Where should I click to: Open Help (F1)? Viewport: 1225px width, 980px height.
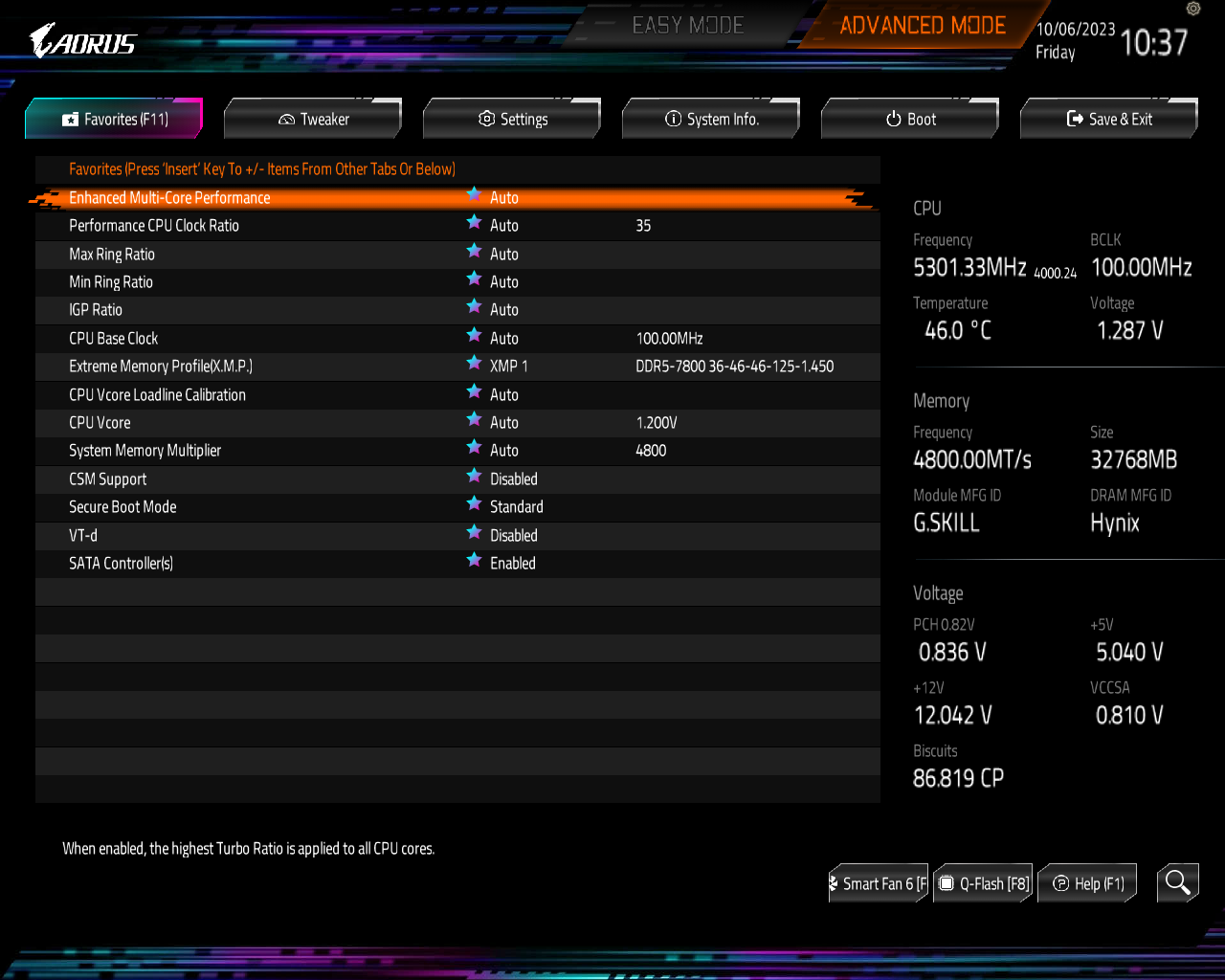click(x=1088, y=883)
